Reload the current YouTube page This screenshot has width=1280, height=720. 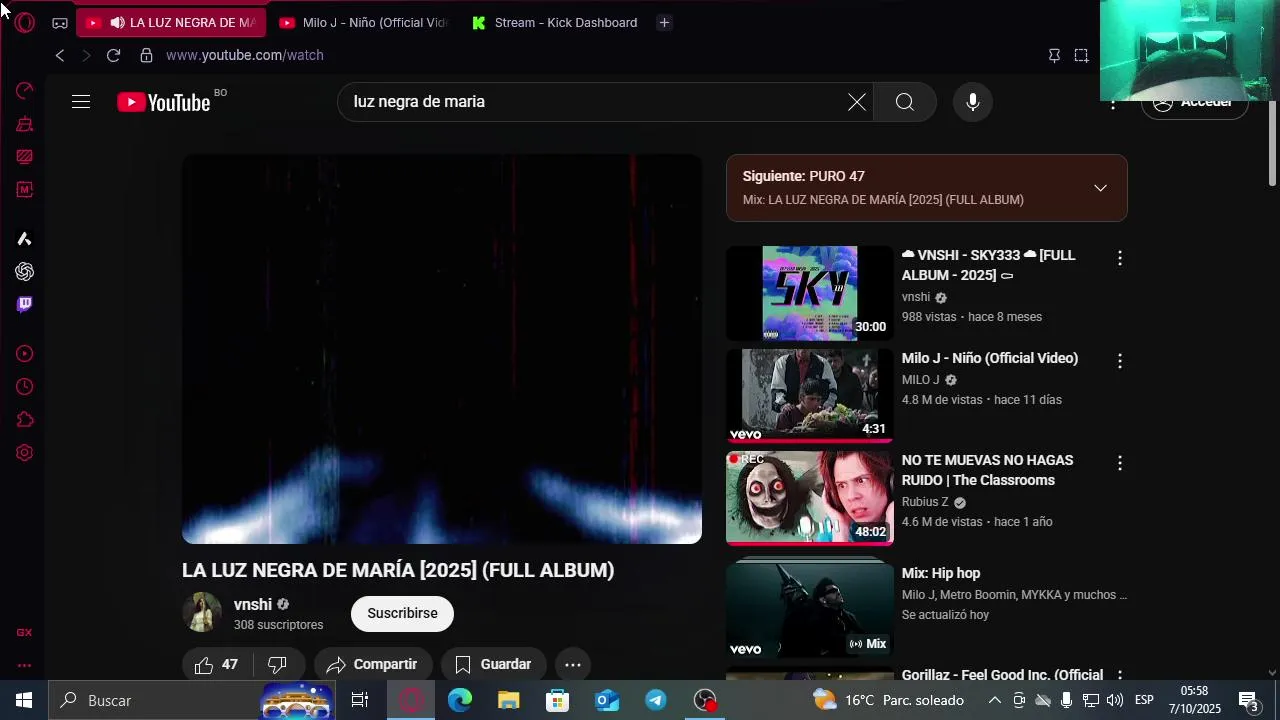[113, 56]
